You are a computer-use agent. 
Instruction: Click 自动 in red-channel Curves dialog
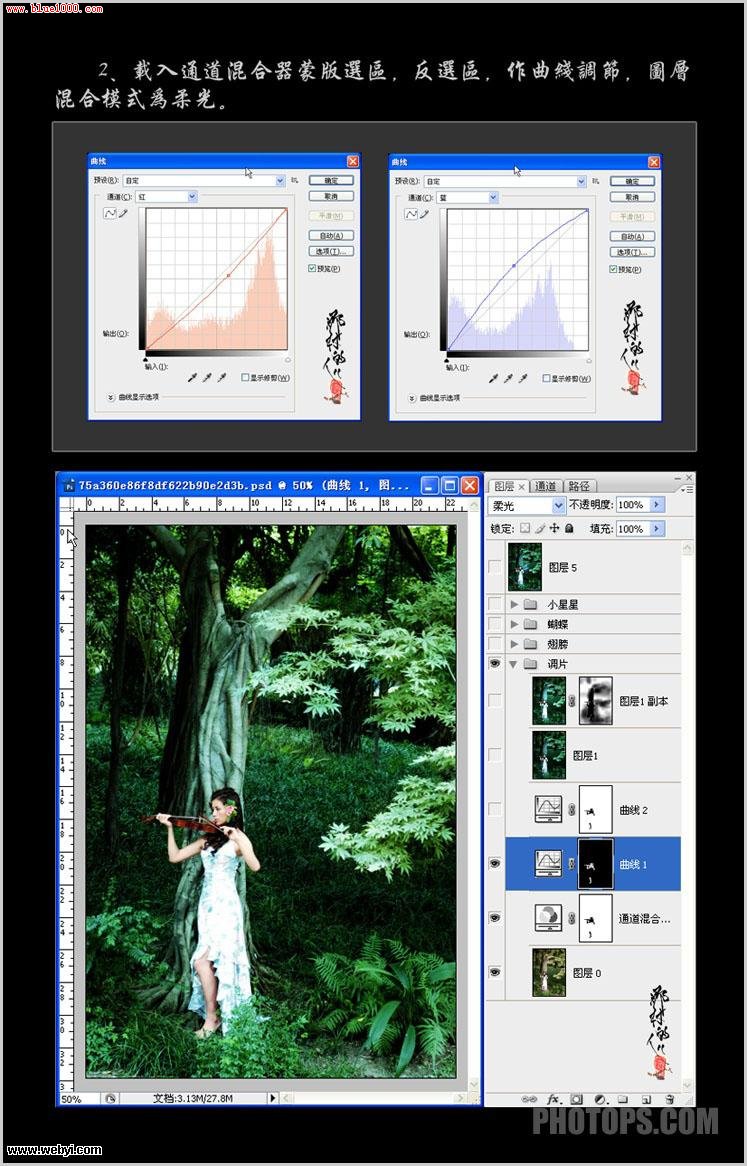[332, 235]
